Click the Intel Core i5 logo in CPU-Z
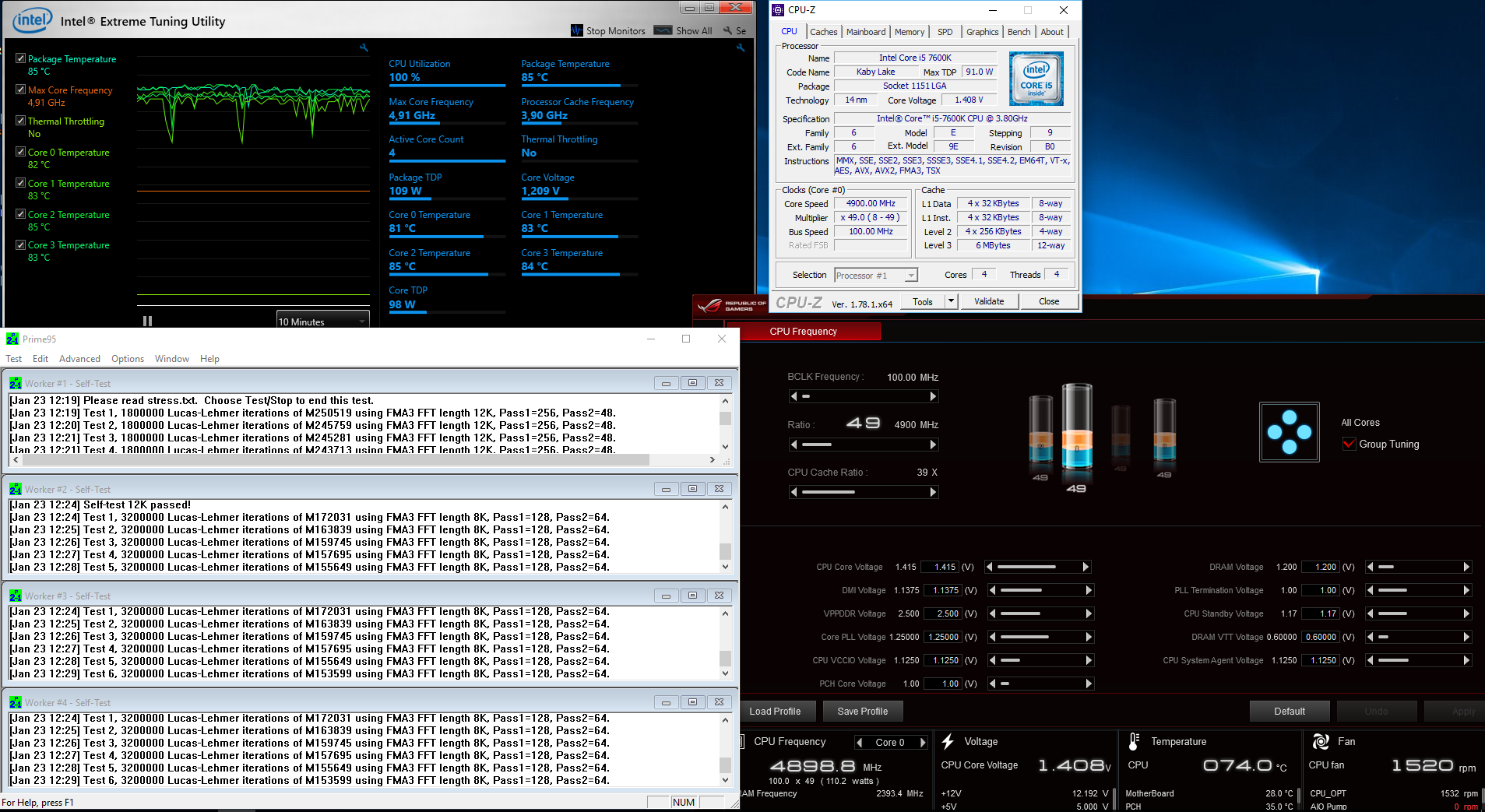 1036,79
